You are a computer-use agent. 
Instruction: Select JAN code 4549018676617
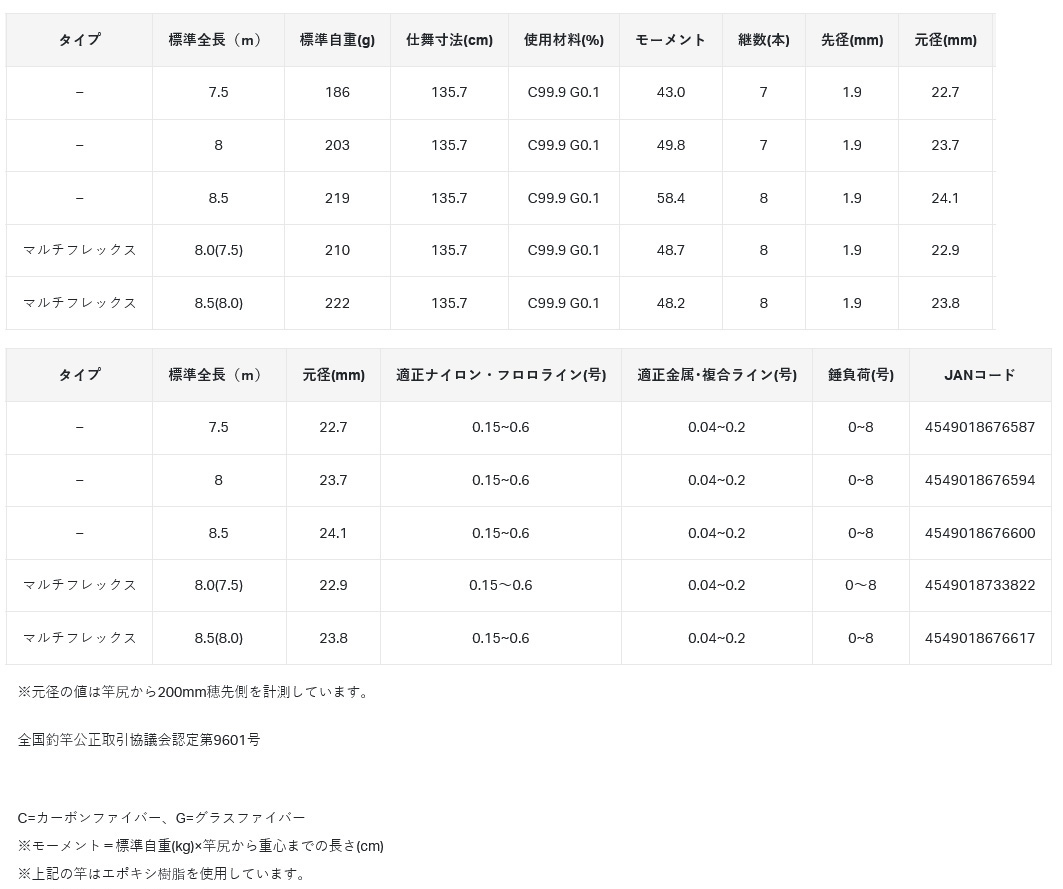(980, 638)
